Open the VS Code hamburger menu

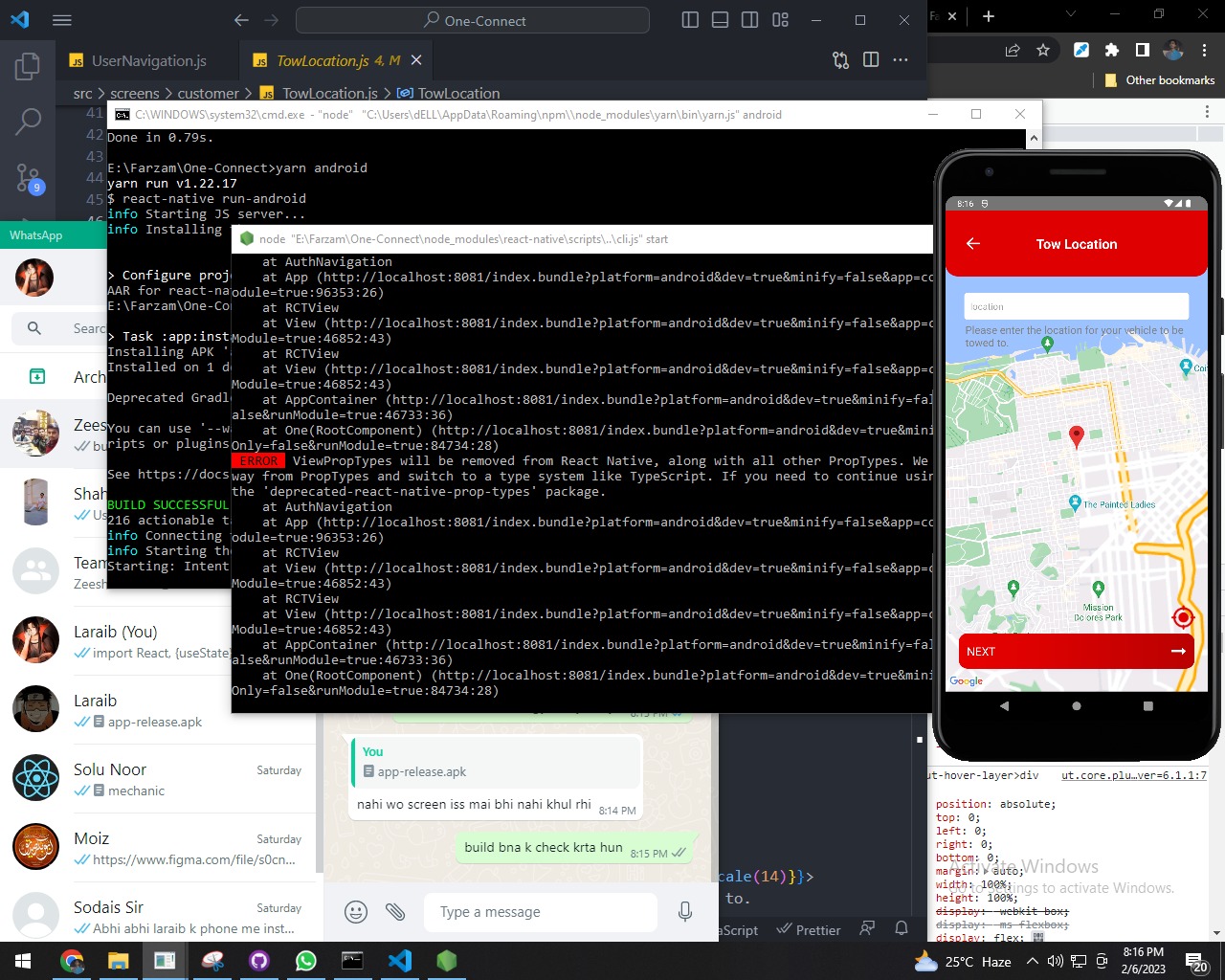click(62, 20)
